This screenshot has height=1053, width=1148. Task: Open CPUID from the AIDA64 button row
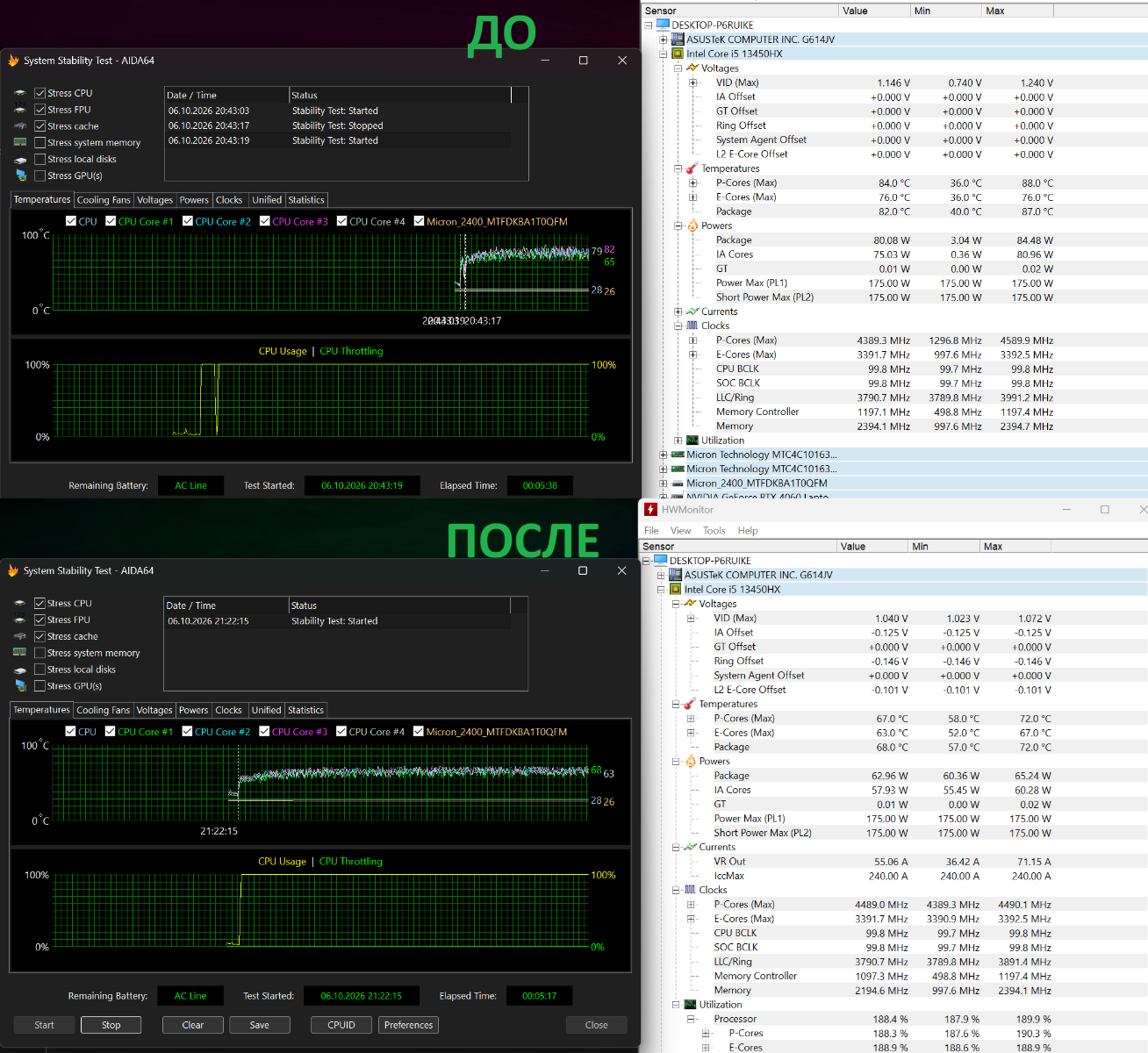pyautogui.click(x=341, y=1025)
